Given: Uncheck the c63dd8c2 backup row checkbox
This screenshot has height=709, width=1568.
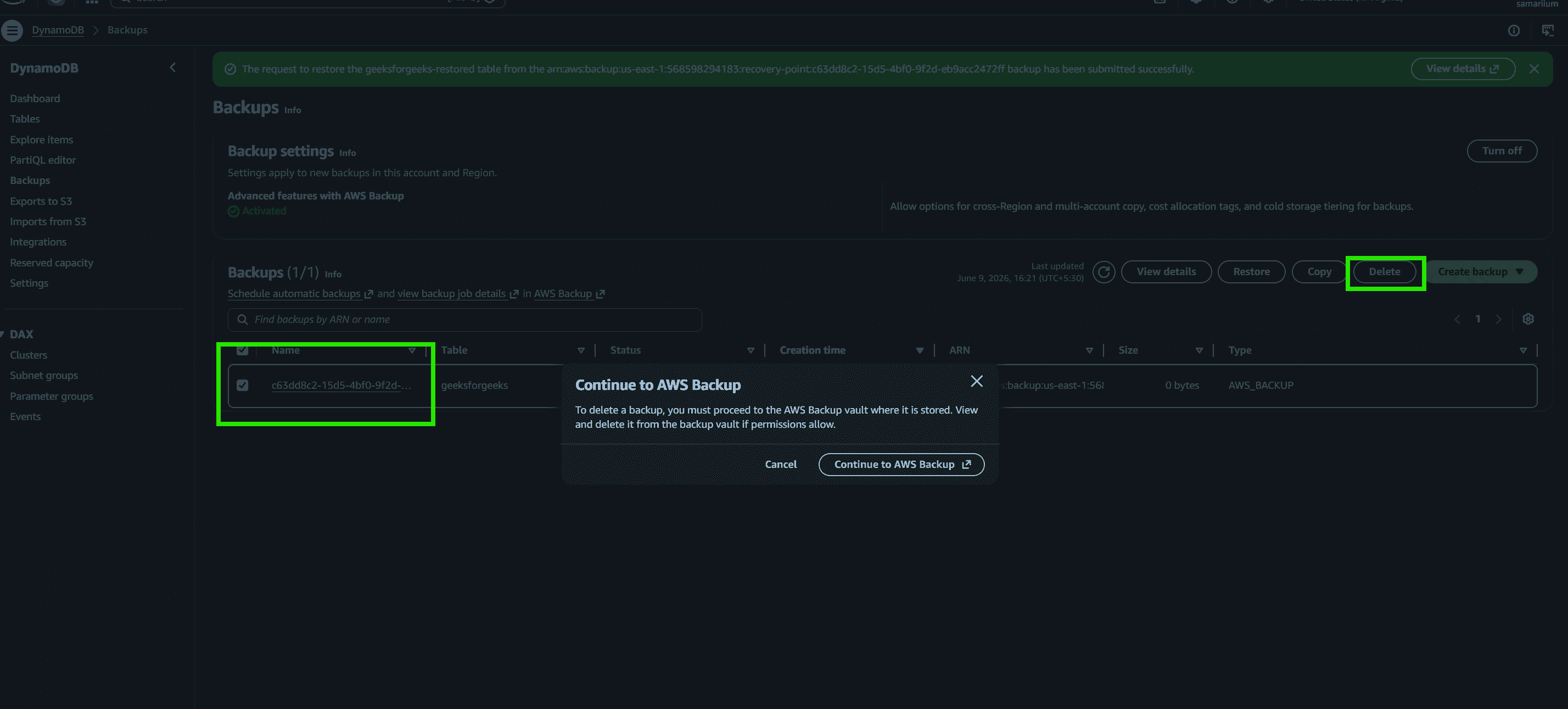Looking at the screenshot, I should (x=242, y=385).
